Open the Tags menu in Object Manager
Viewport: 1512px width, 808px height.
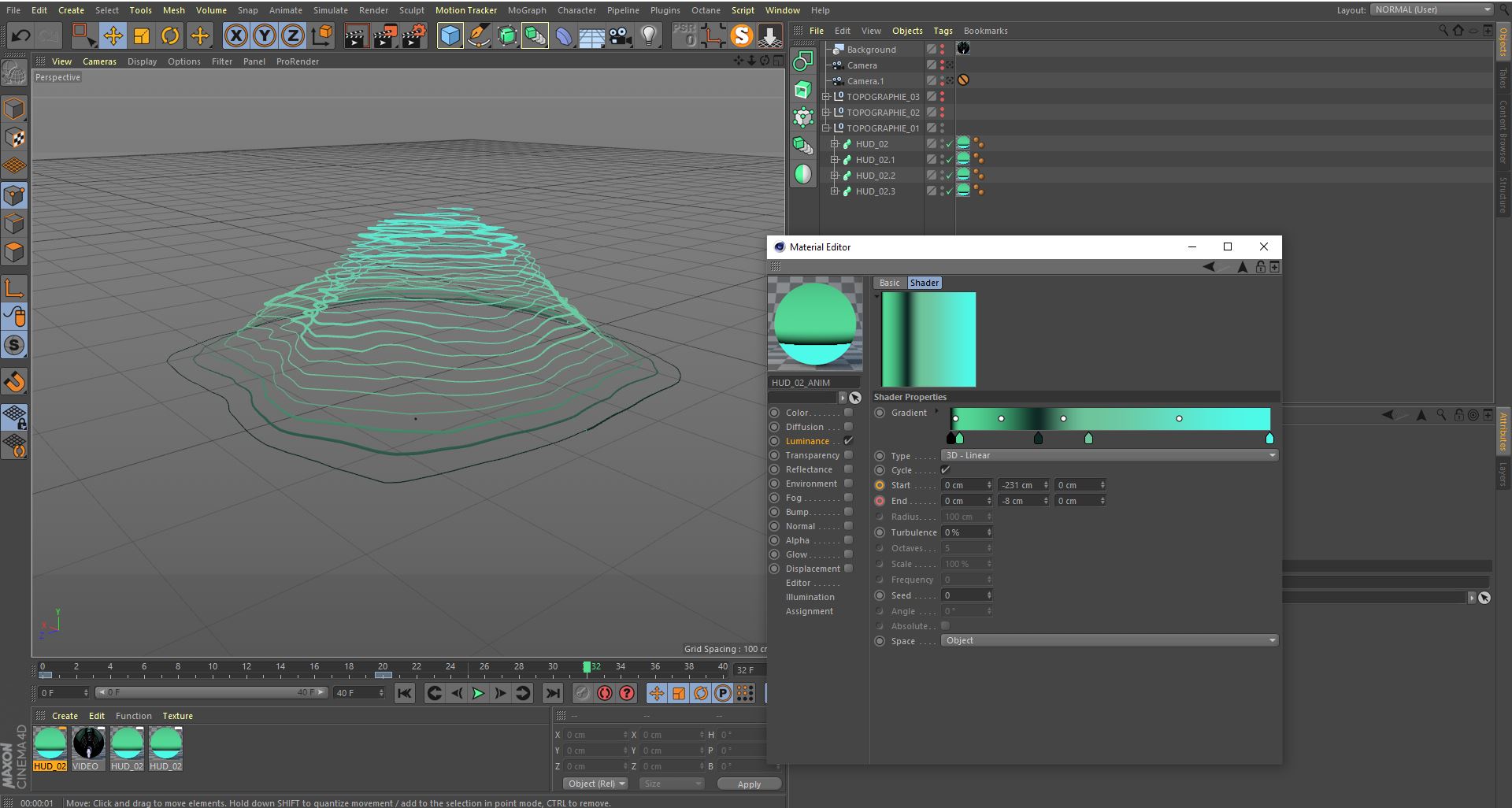[943, 31]
